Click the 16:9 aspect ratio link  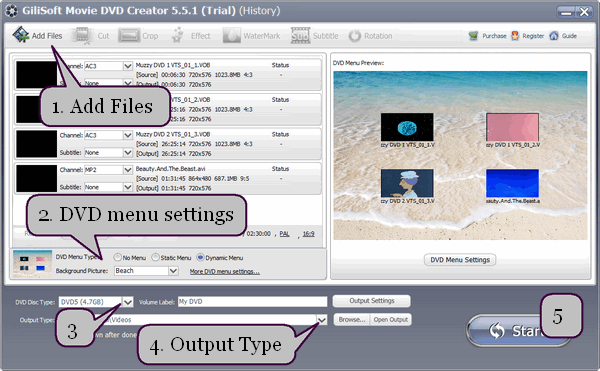[x=308, y=234]
